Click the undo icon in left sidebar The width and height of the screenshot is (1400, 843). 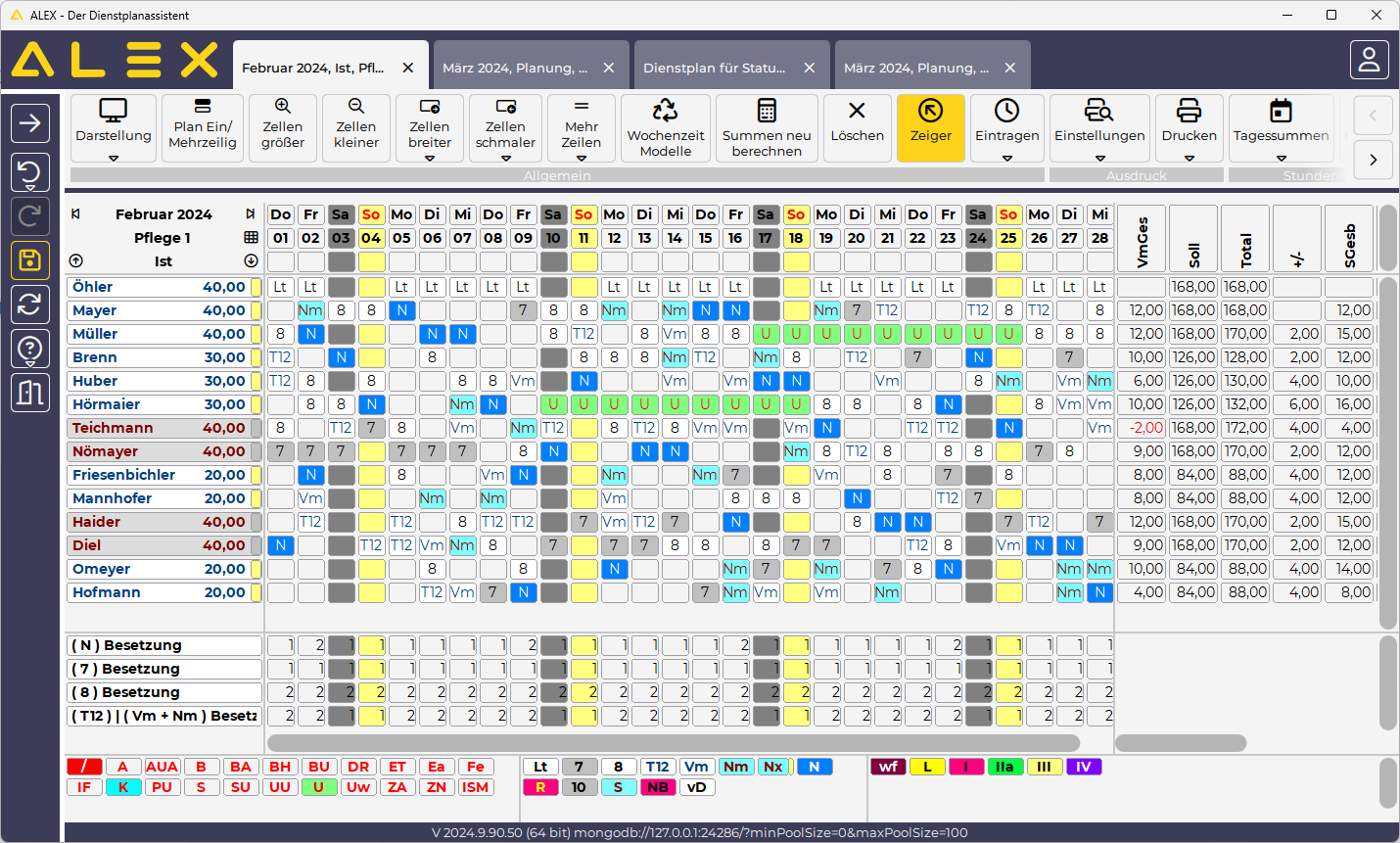tap(30, 173)
